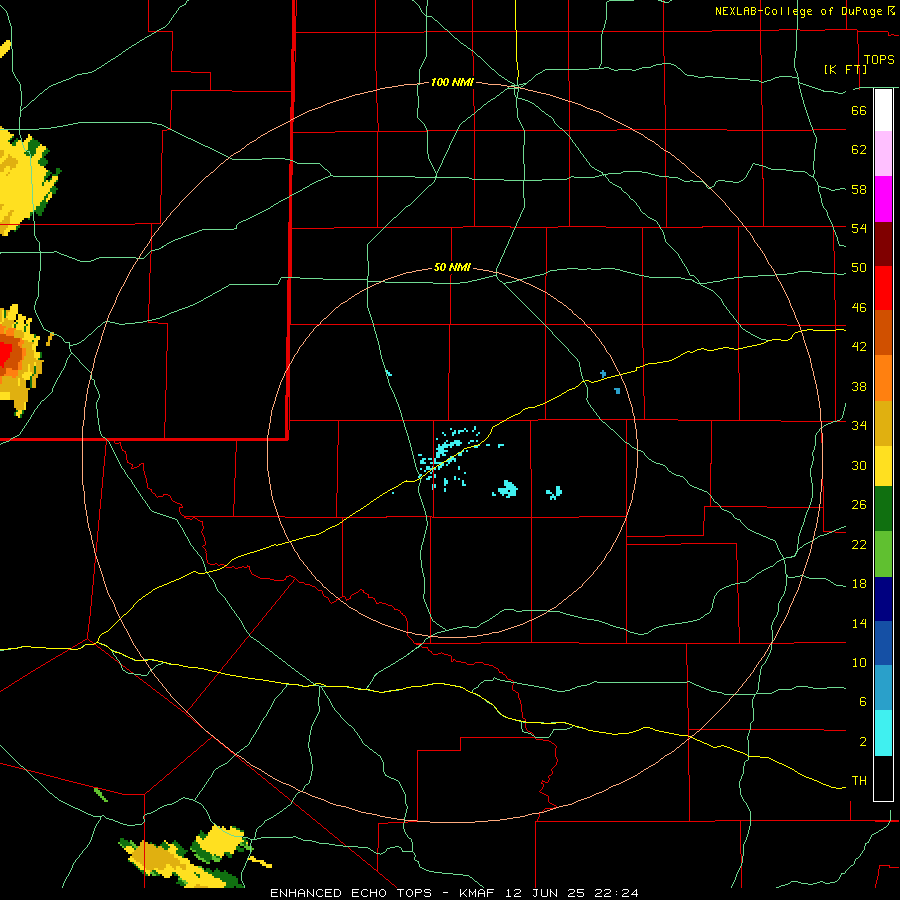Click the 50 NMI range ring label
Screen dimensions: 900x900
click(x=452, y=267)
